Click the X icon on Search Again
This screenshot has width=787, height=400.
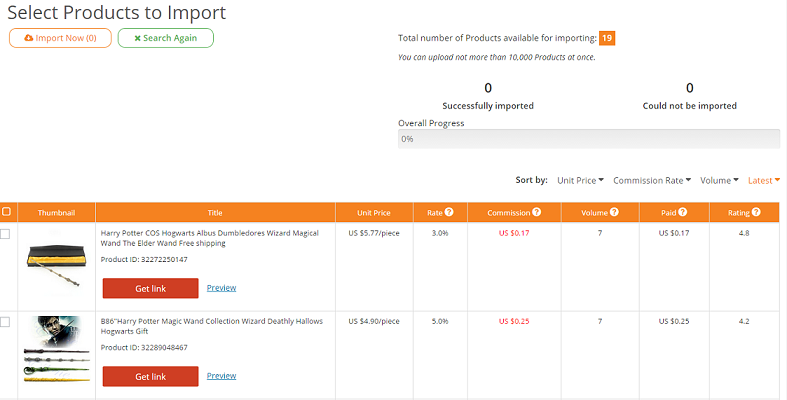pos(138,38)
